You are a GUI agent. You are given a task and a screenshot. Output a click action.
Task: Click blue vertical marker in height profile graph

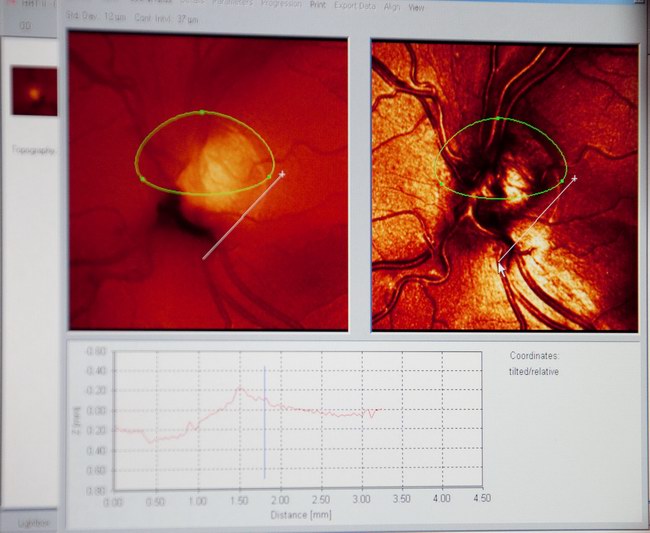264,422
